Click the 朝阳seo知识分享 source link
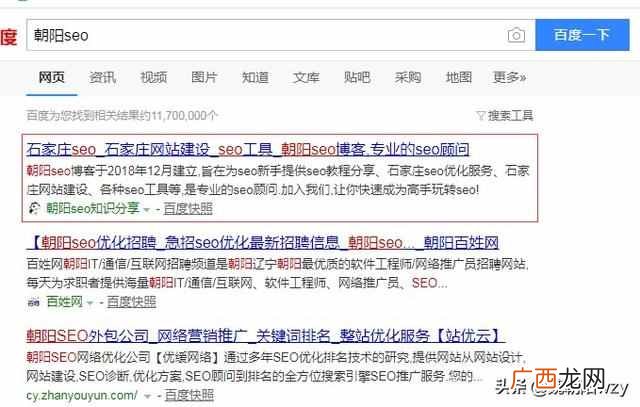Image resolution: width=640 pixels, height=407 pixels. coord(93,208)
